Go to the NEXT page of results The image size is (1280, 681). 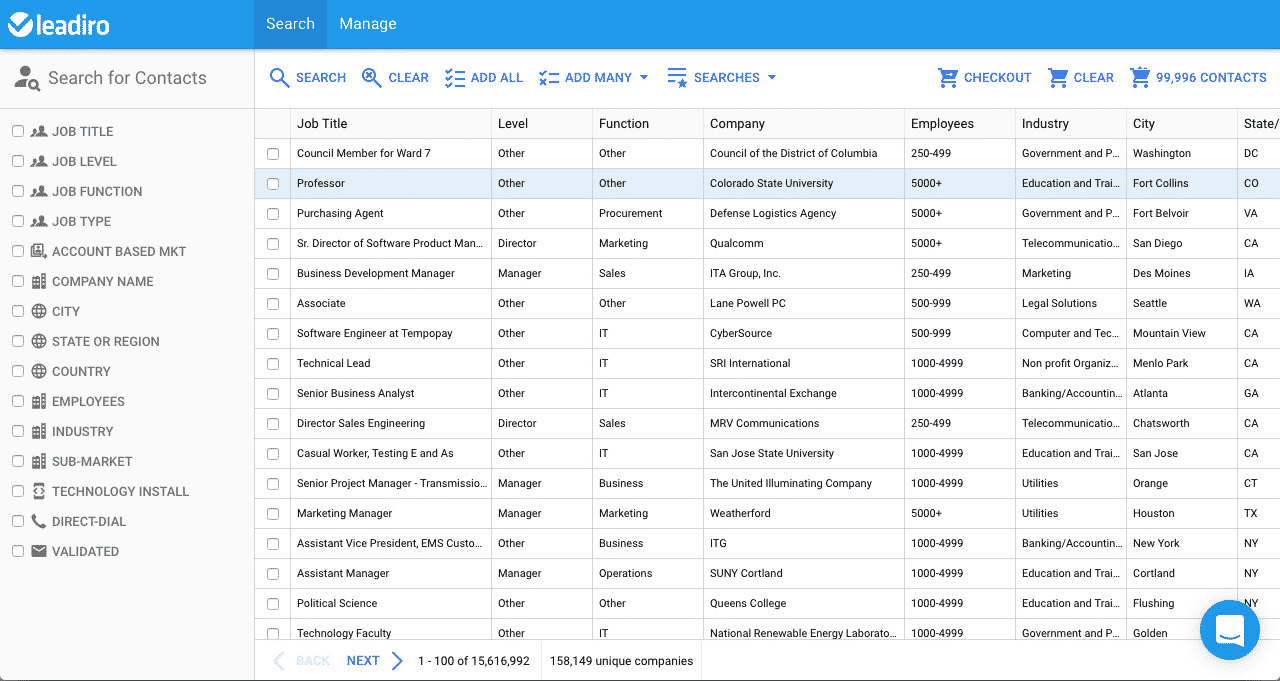tap(363, 661)
